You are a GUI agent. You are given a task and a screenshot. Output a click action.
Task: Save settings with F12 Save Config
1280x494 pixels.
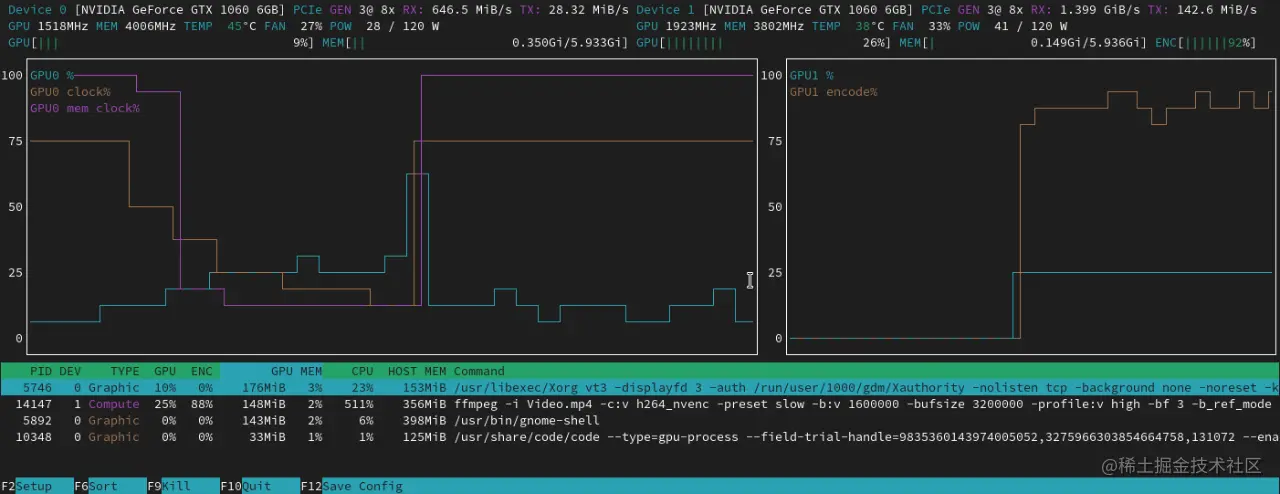point(350,486)
